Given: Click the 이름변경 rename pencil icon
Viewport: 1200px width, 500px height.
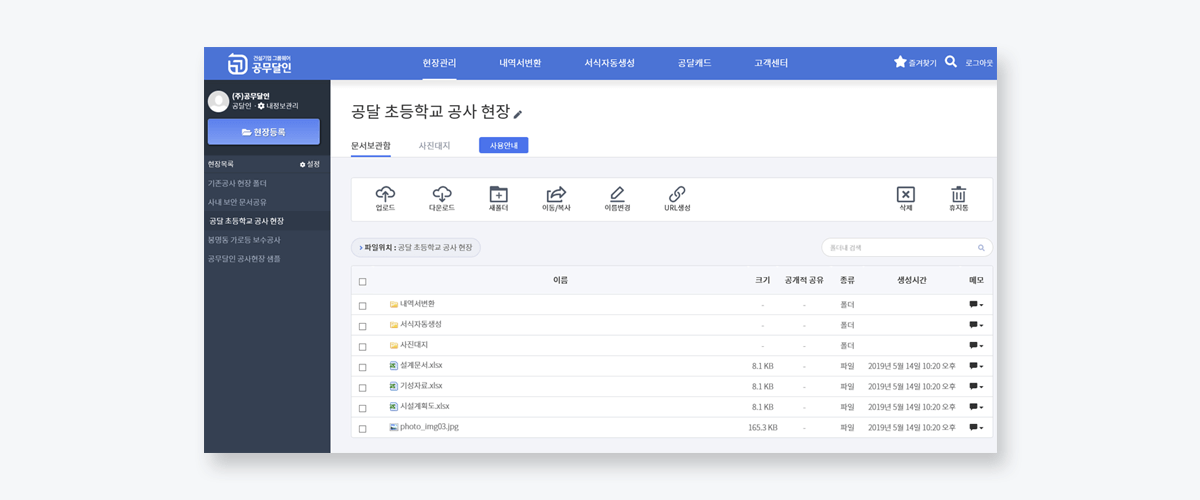Looking at the screenshot, I should coord(617,194).
